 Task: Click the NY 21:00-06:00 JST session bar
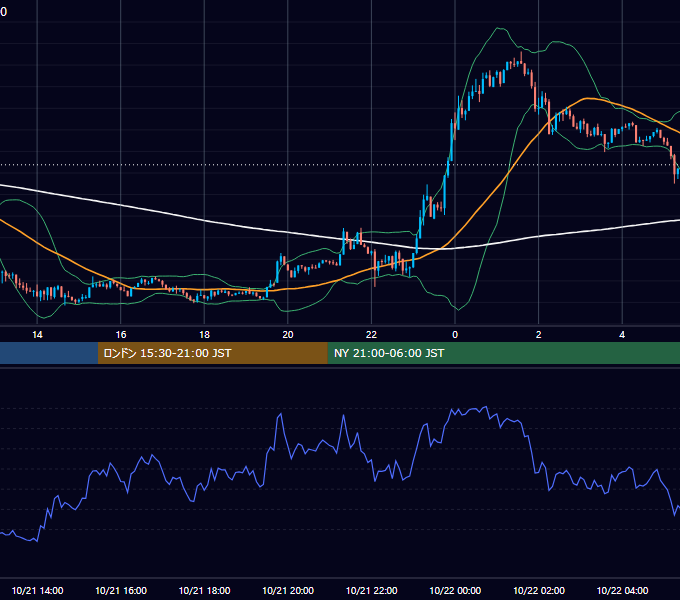tap(503, 353)
